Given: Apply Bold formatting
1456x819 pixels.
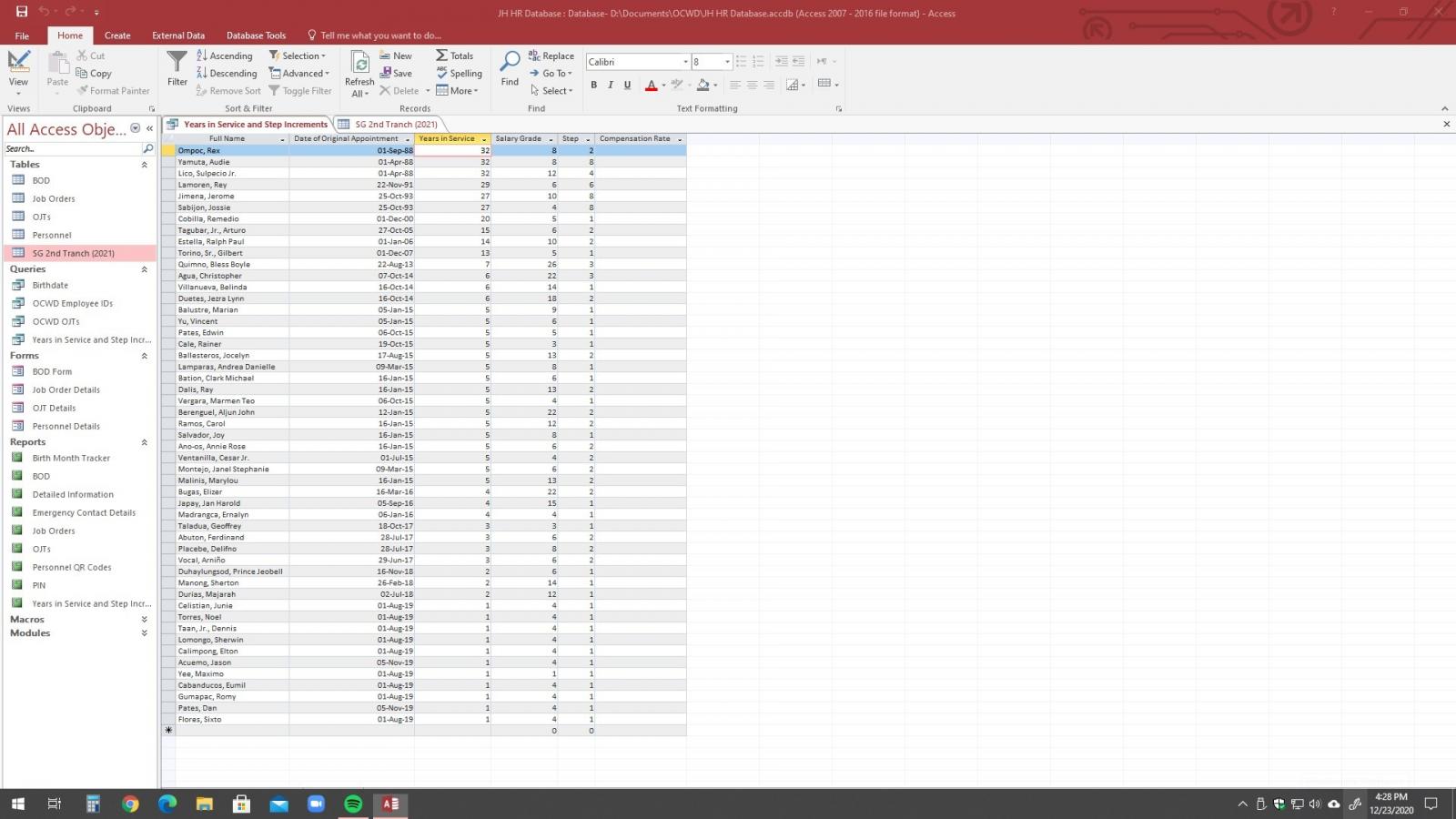Looking at the screenshot, I should (594, 85).
